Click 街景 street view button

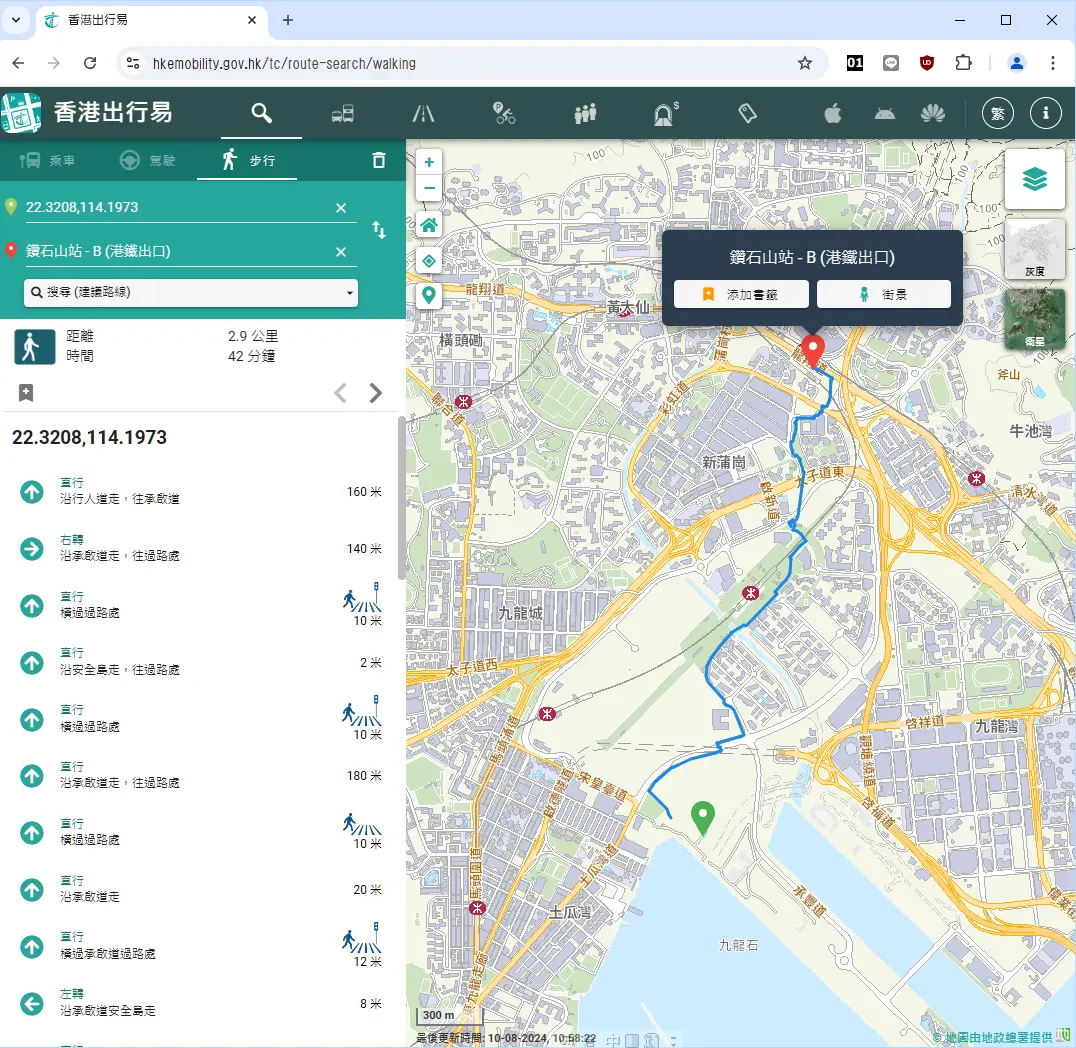pos(884,294)
